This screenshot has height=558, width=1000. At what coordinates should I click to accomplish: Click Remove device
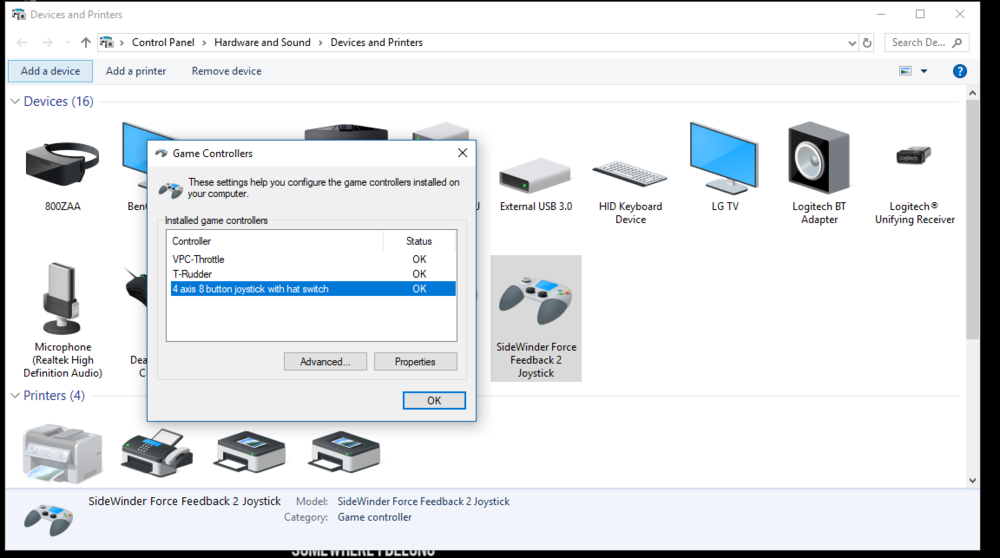pyautogui.click(x=226, y=71)
